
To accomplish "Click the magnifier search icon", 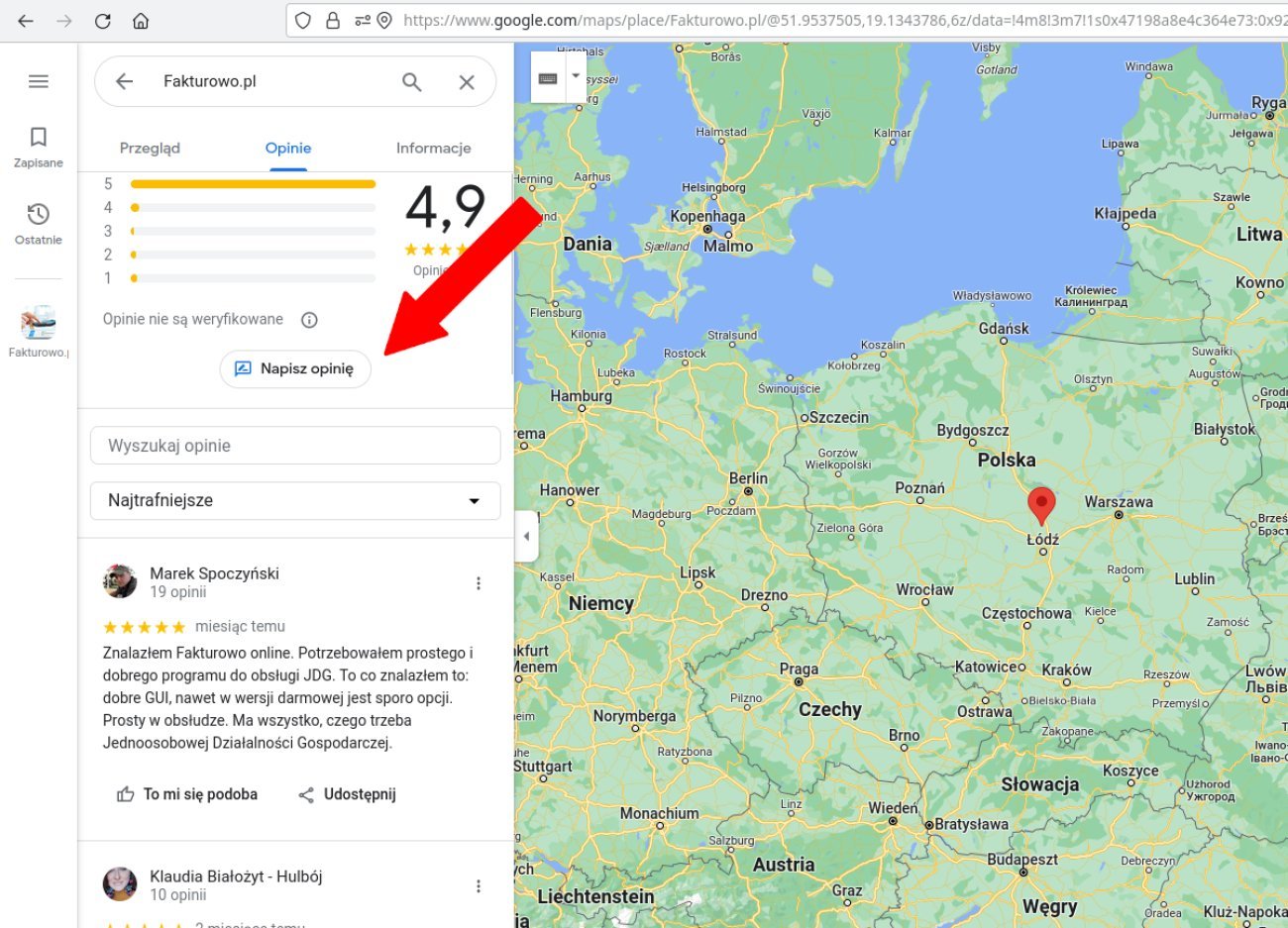I will tap(412, 82).
